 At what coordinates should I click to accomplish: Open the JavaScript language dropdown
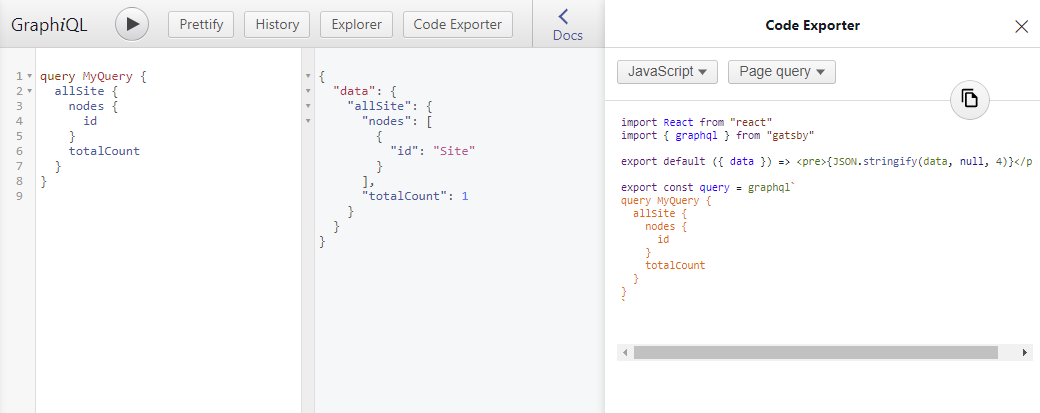pyautogui.click(x=667, y=72)
